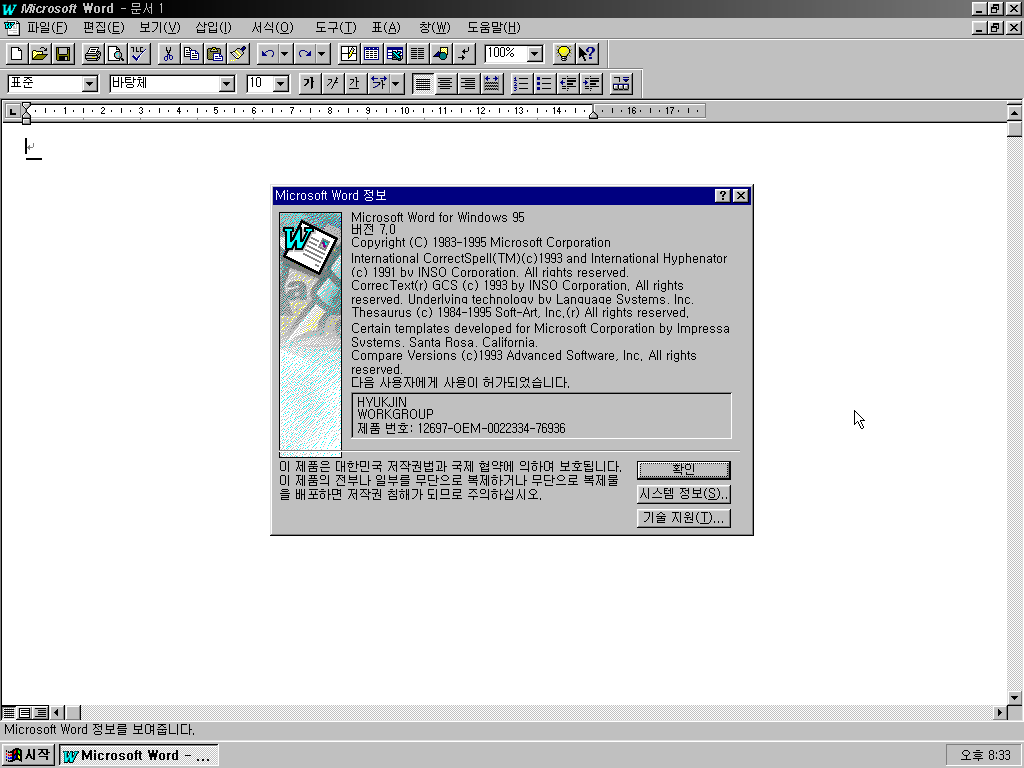Open the 삽입(I) menu
1024x768 pixels.
[214, 27]
